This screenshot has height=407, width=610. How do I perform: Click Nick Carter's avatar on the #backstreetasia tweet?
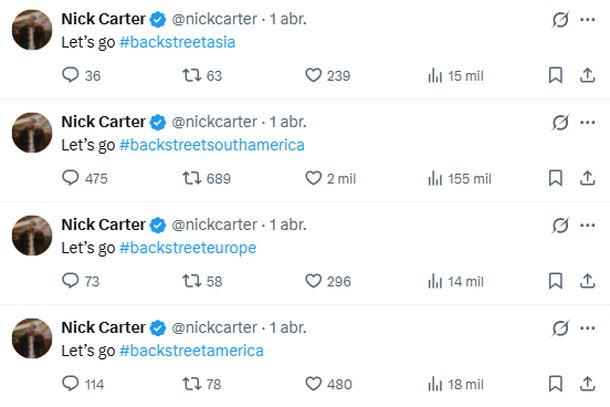(x=32, y=30)
